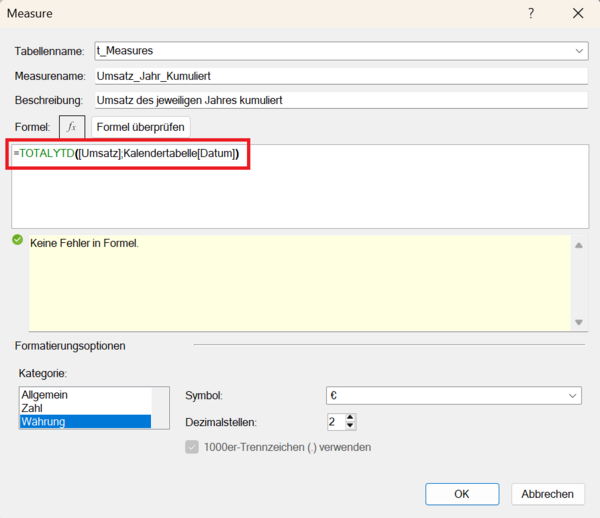Select the Allgemein category

point(45,395)
